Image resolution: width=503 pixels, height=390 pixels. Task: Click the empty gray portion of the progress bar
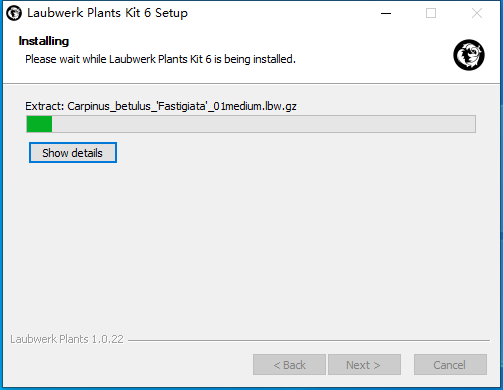pos(263,124)
